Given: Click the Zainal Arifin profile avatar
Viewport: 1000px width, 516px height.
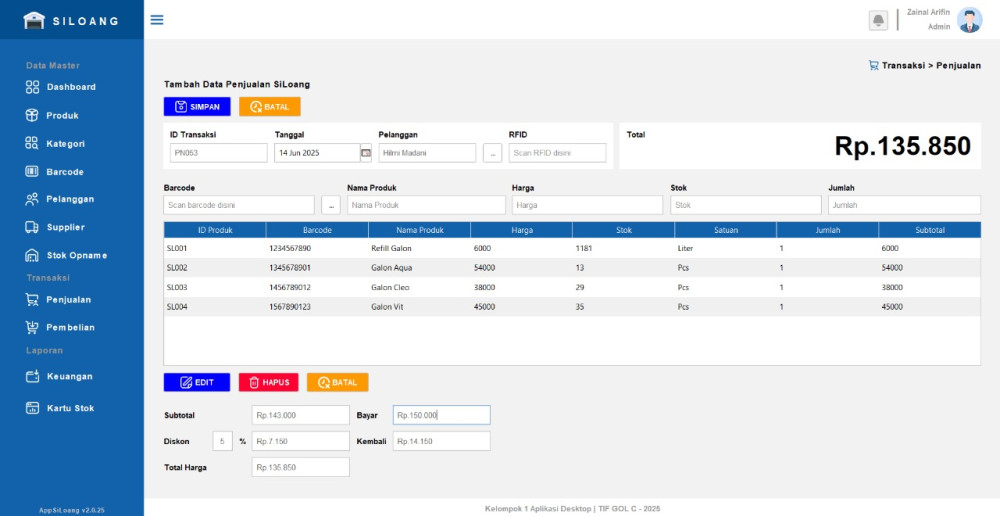Looking at the screenshot, I should click(969, 20).
